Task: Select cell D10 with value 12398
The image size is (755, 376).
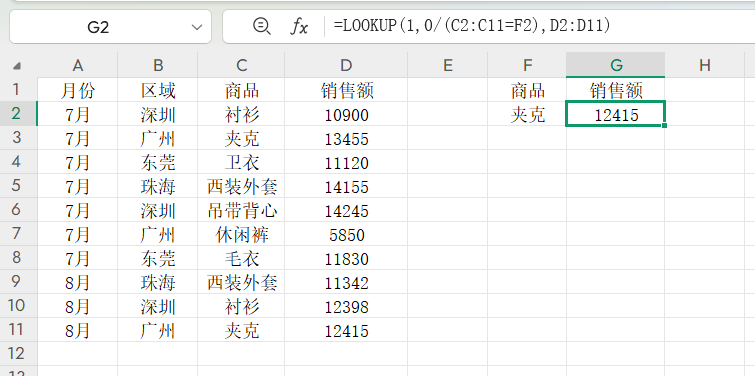Action: (346, 307)
